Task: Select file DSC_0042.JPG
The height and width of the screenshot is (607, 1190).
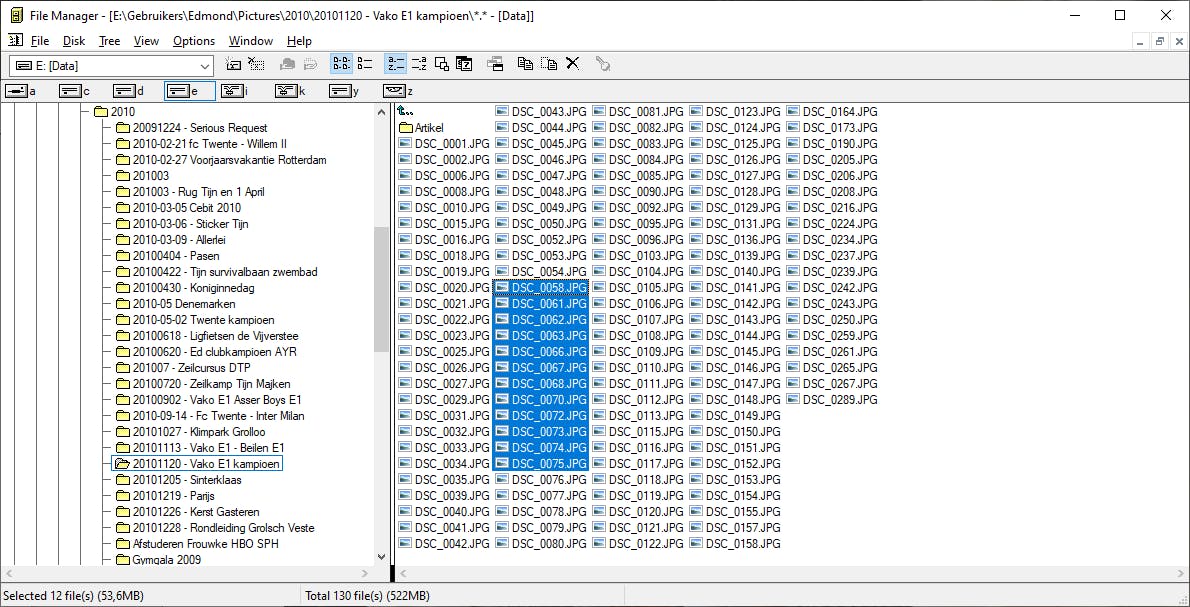Action: pyautogui.click(x=444, y=544)
